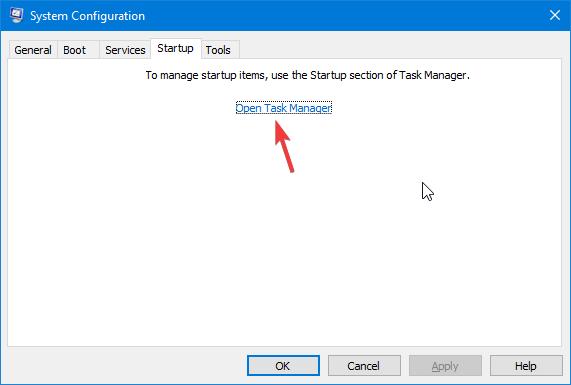Switch to the General tab

[33, 50]
